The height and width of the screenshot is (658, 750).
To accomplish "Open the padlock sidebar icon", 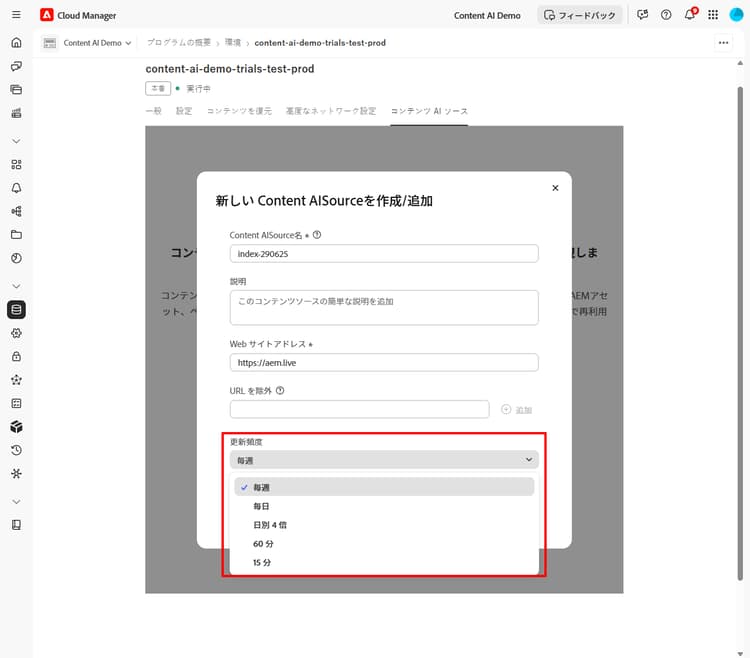I will [x=16, y=357].
